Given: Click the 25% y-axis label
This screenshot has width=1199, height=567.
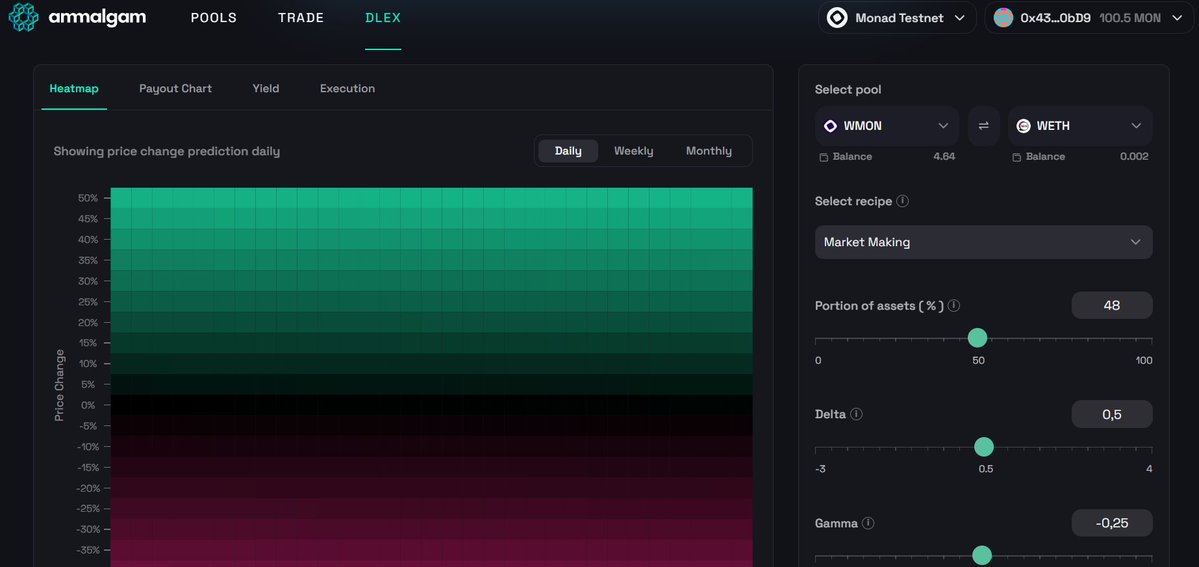Looking at the screenshot, I should (x=88, y=301).
